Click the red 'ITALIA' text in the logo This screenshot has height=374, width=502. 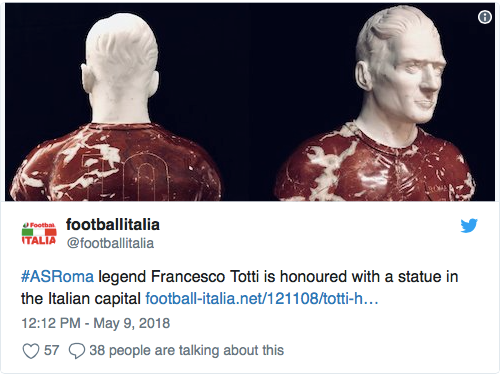coord(39,240)
